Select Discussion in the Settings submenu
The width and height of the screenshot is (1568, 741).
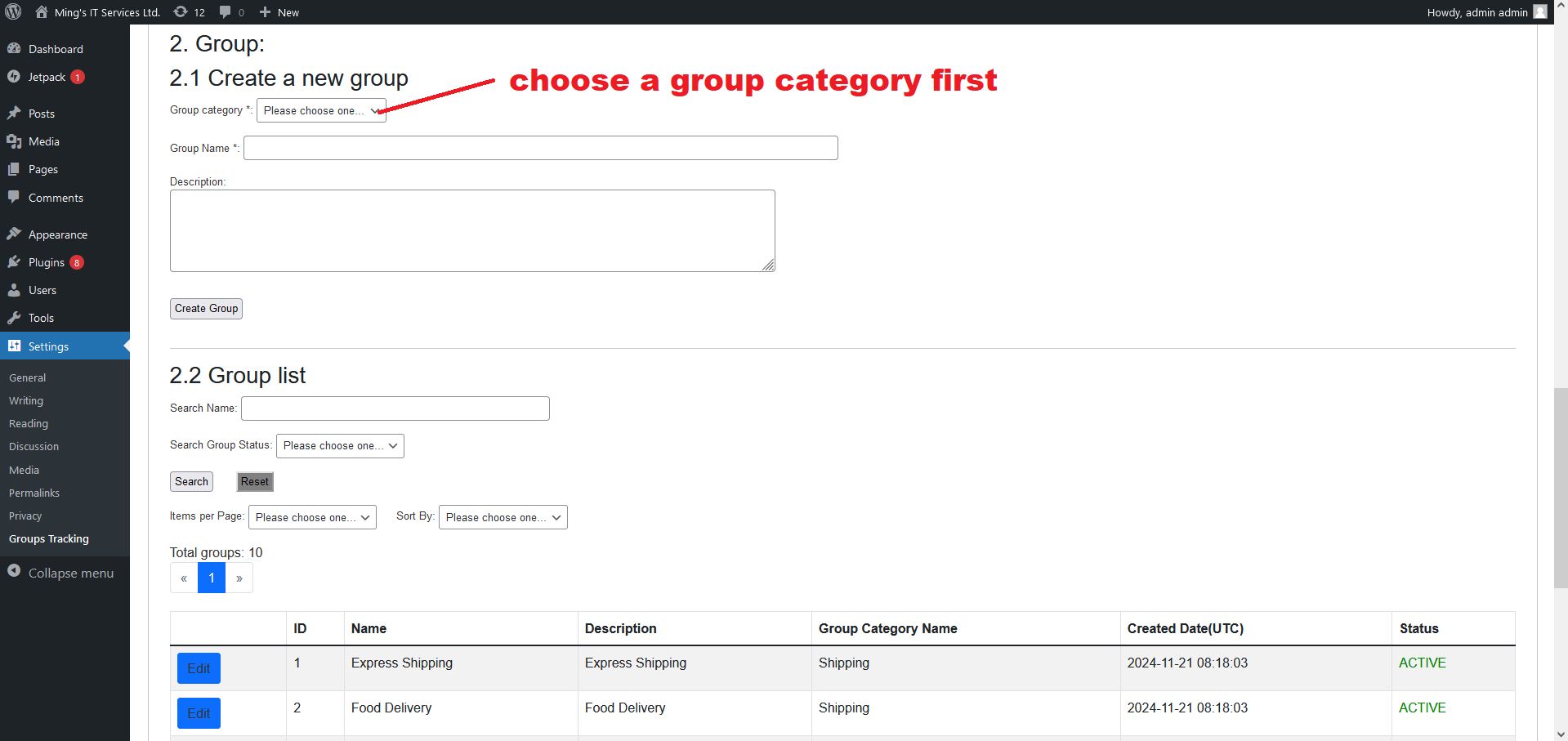[34, 447]
